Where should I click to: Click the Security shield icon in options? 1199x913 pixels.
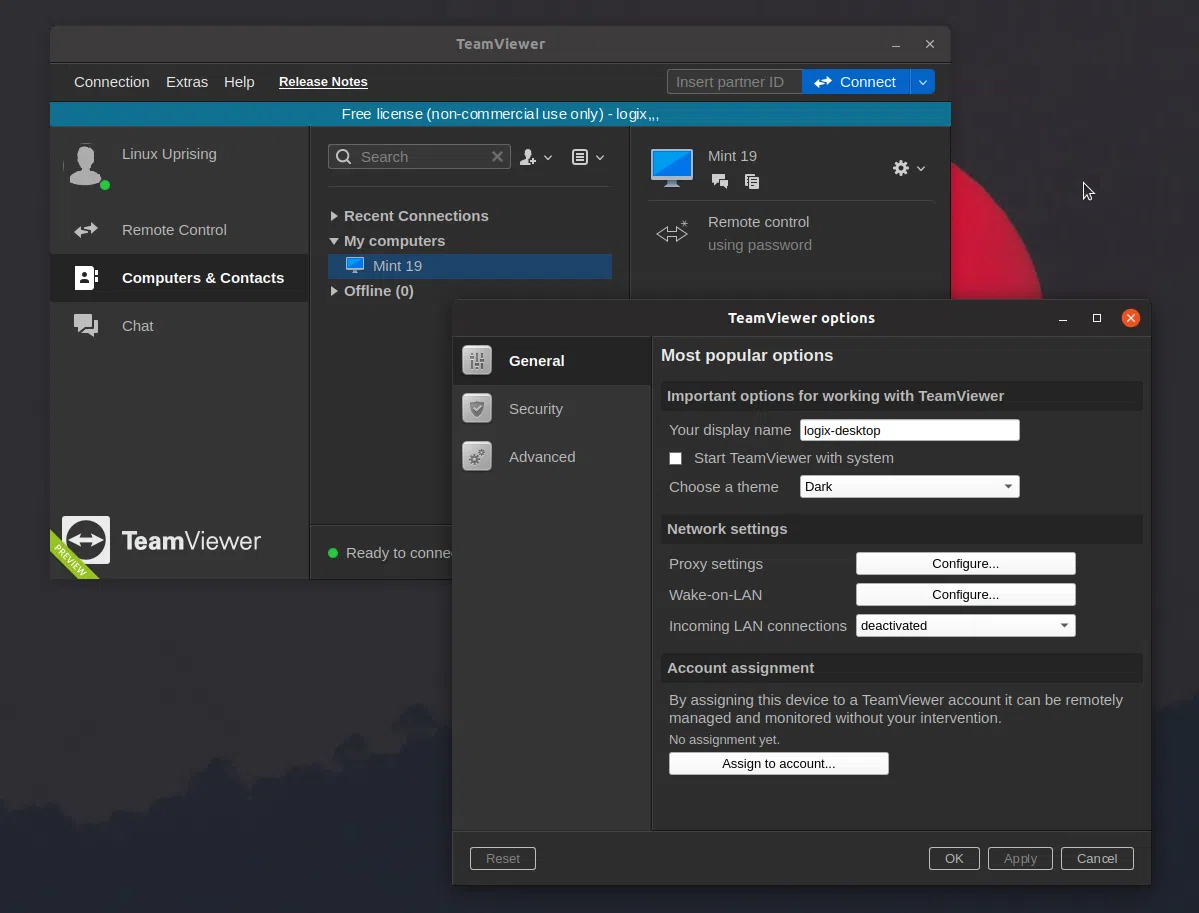[x=477, y=408]
